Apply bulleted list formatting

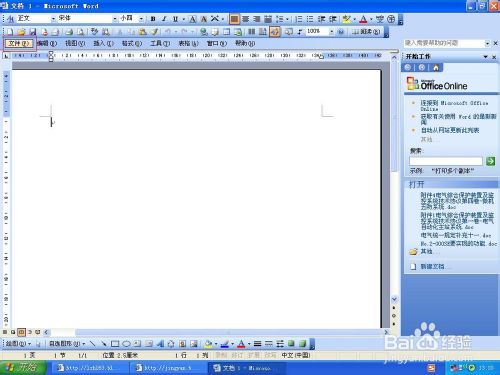point(310,19)
